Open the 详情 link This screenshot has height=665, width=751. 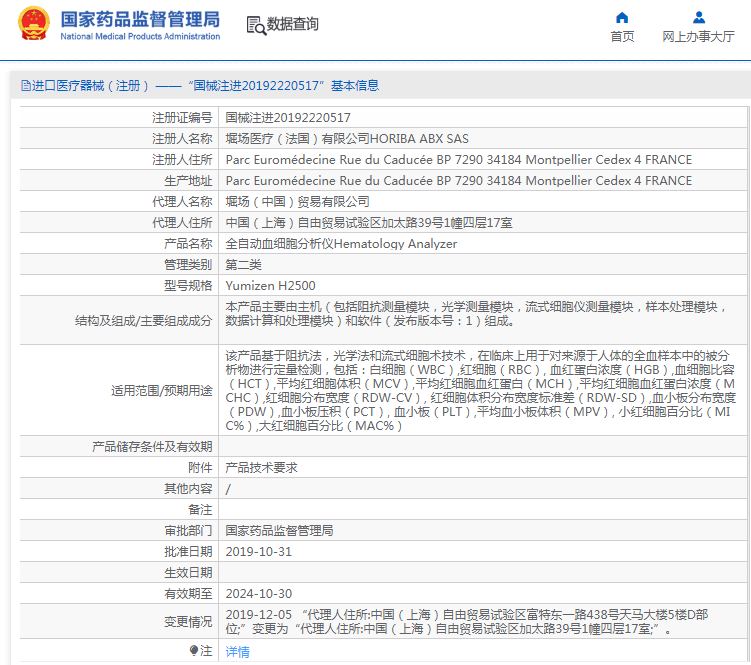237,651
